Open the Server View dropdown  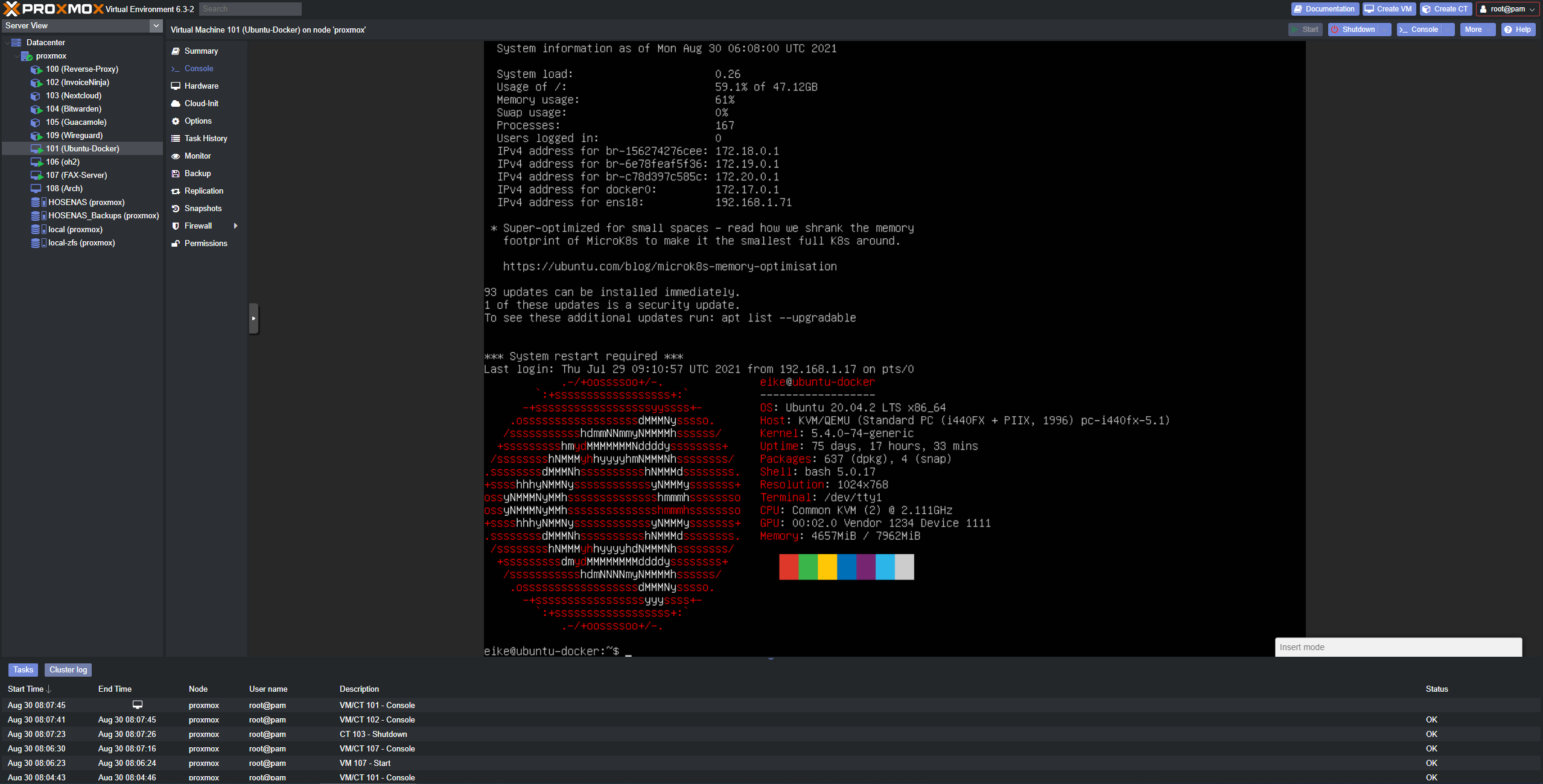click(156, 25)
